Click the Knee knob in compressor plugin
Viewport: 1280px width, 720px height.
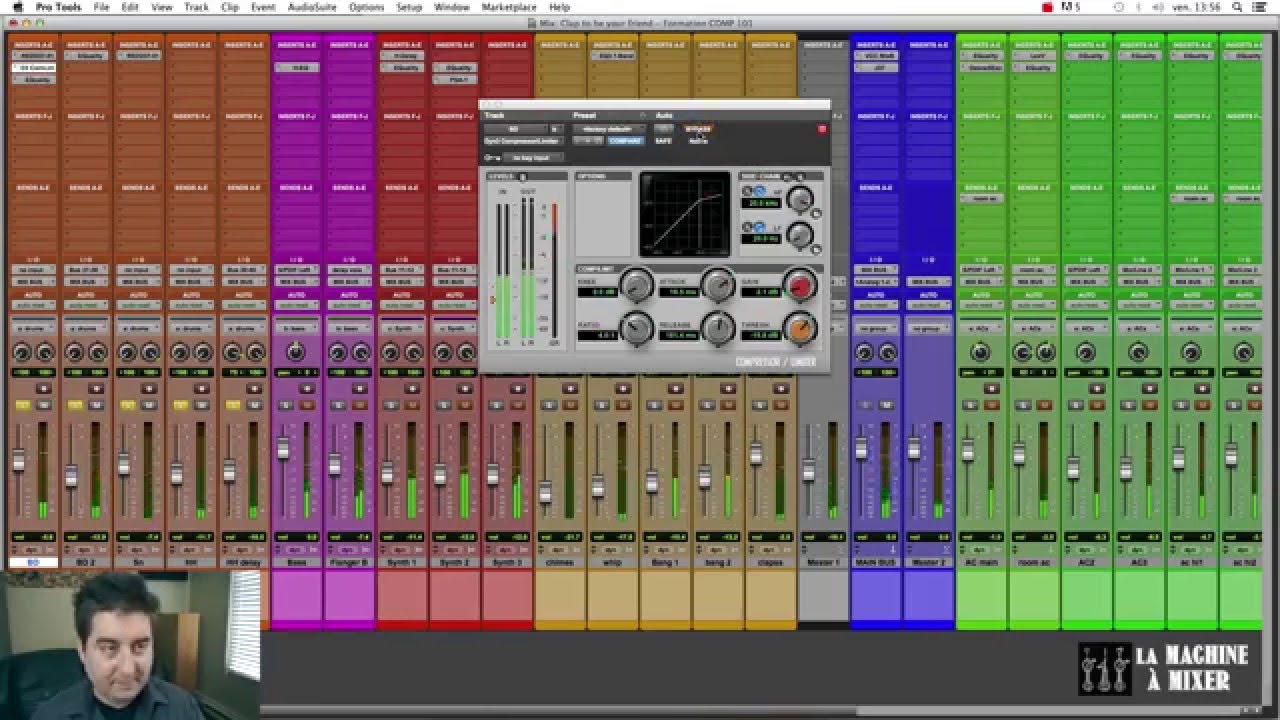pyautogui.click(x=636, y=287)
